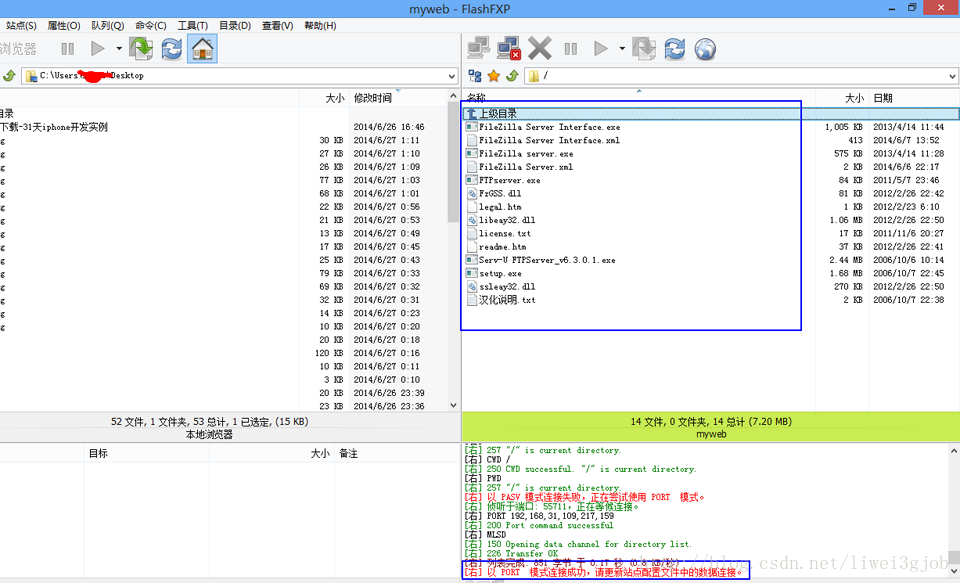
Task: Open the 工具(T) menu
Action: pyautogui.click(x=193, y=26)
